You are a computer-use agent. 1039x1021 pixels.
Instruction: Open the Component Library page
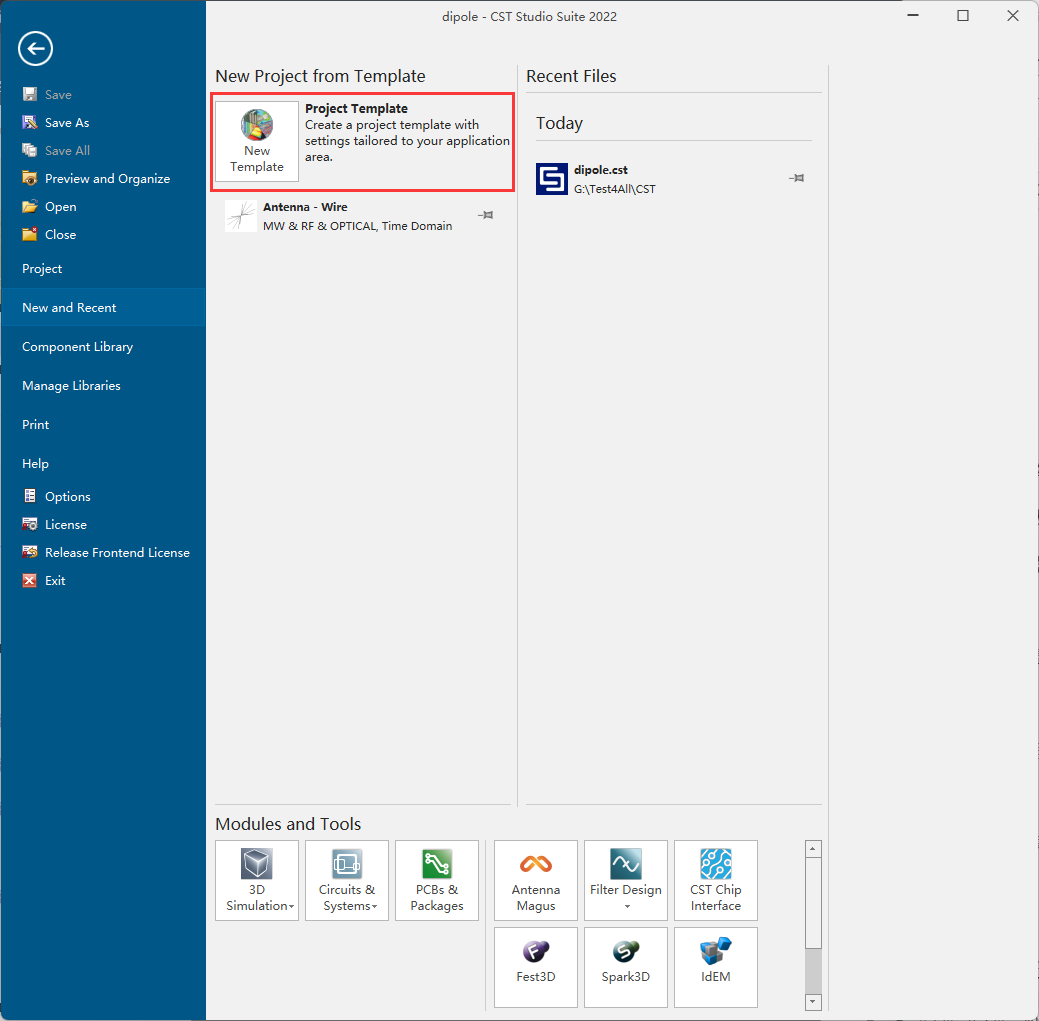click(103, 347)
